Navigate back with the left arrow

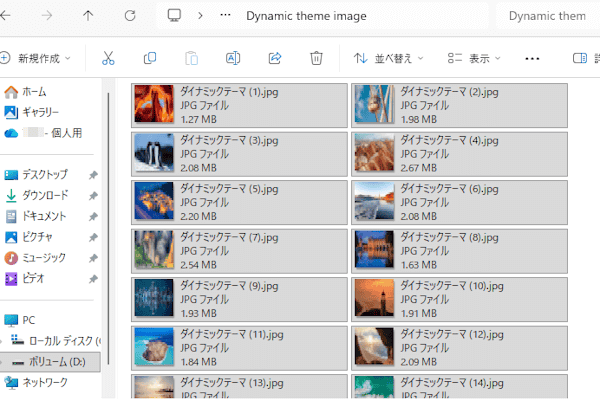(x=6, y=16)
